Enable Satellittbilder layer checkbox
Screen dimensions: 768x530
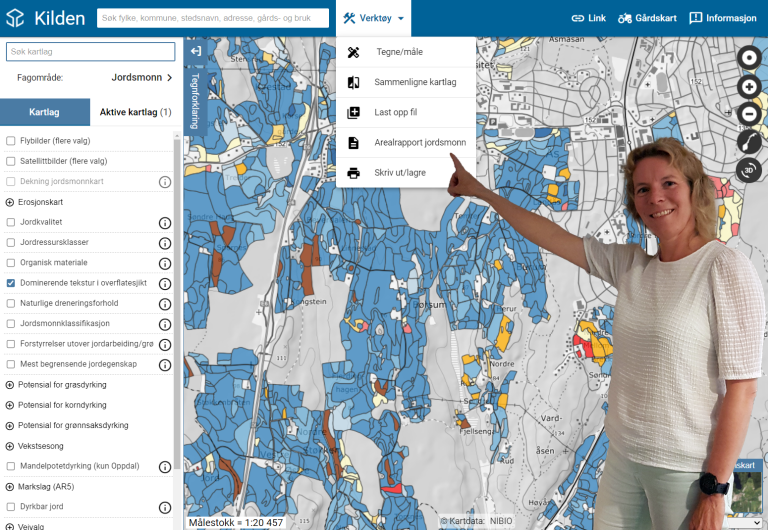click(x=11, y=161)
